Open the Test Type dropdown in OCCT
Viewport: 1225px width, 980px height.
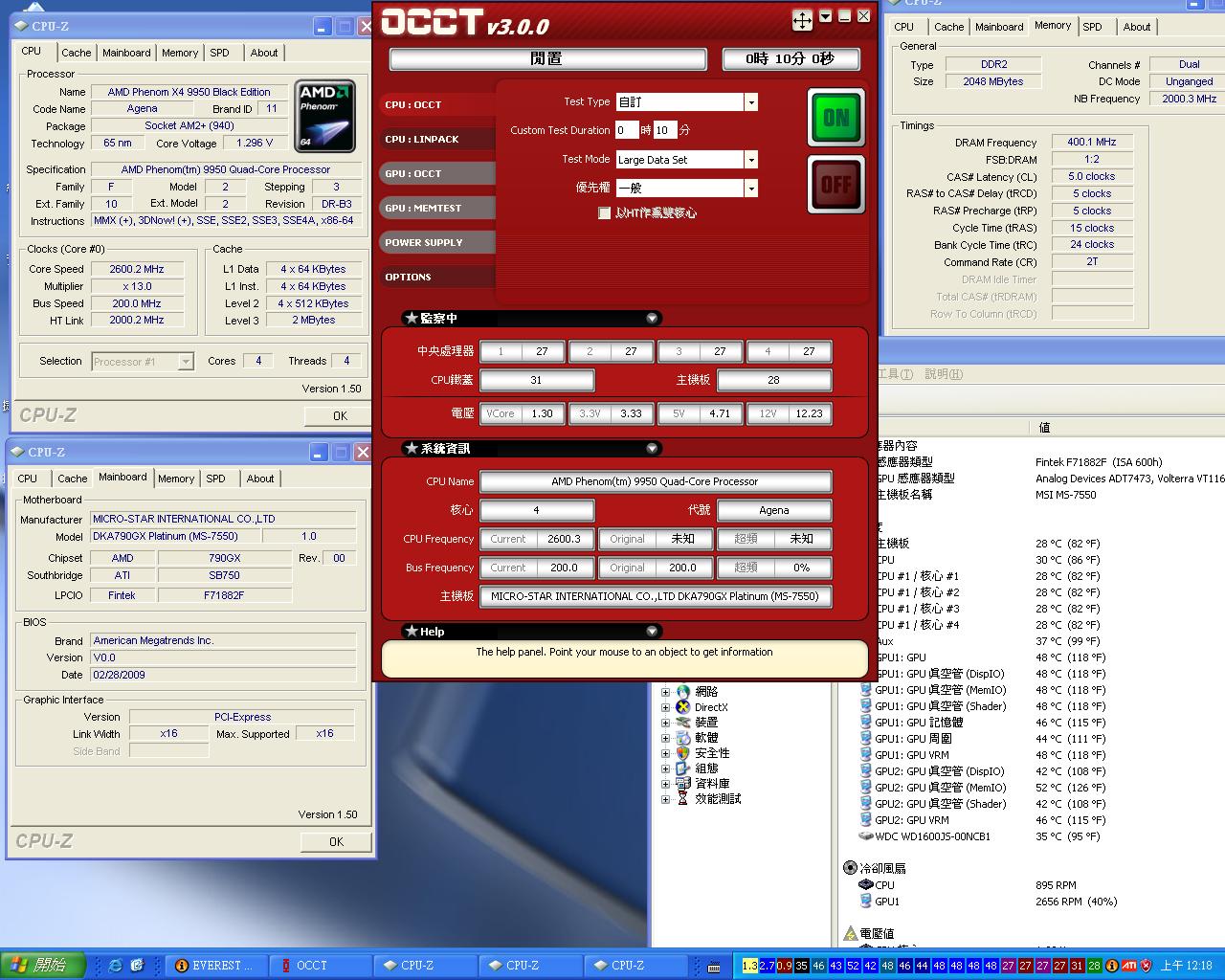751,102
